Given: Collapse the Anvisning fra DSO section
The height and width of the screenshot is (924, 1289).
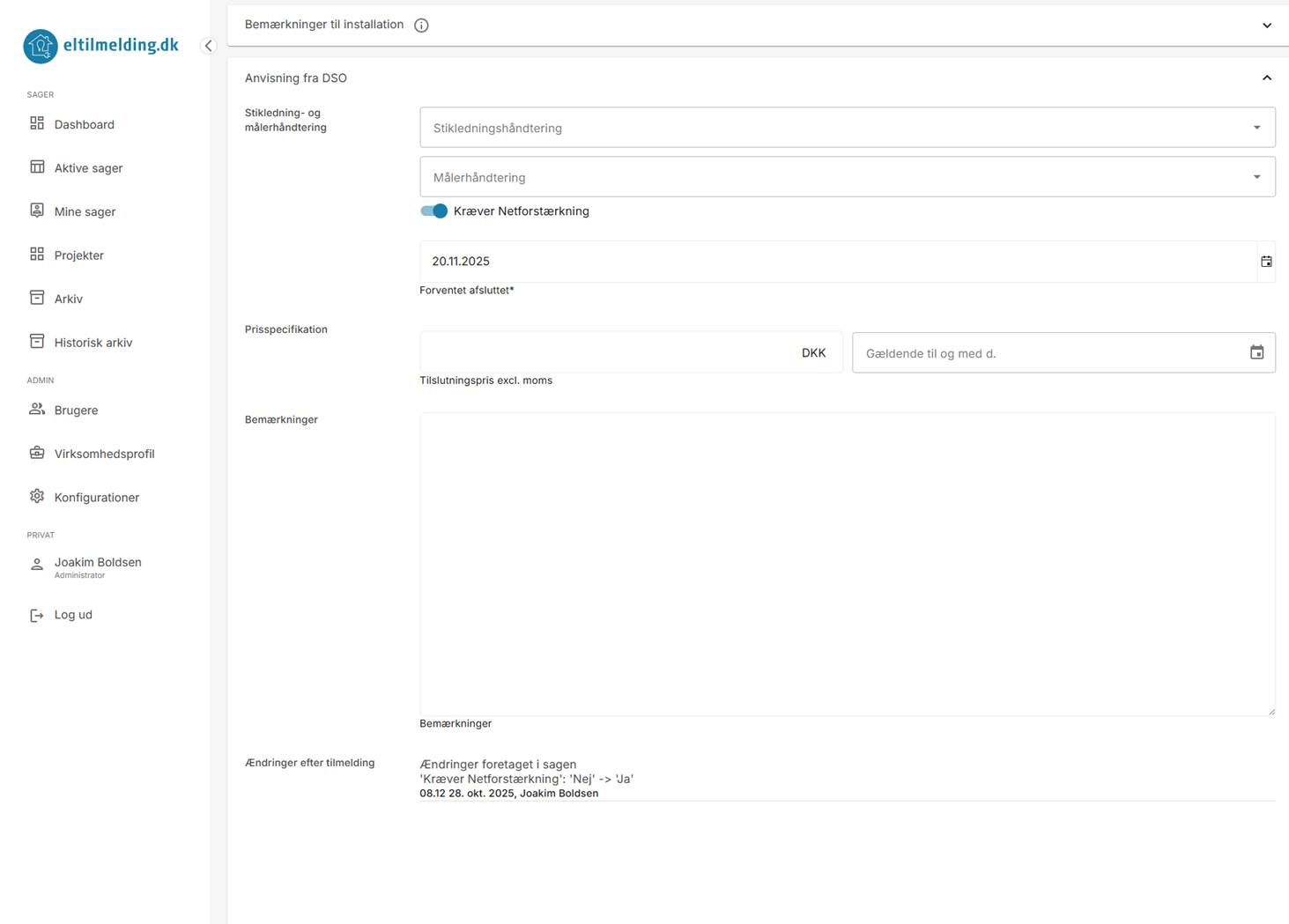Looking at the screenshot, I should [1266, 78].
